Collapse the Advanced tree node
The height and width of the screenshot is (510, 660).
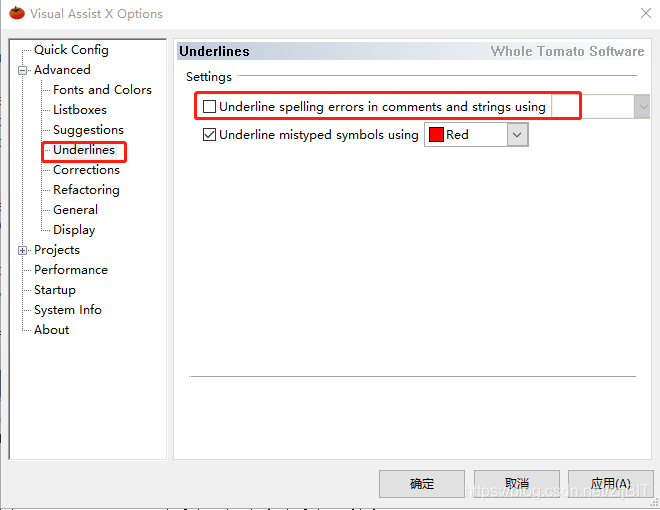pyautogui.click(x=23, y=70)
